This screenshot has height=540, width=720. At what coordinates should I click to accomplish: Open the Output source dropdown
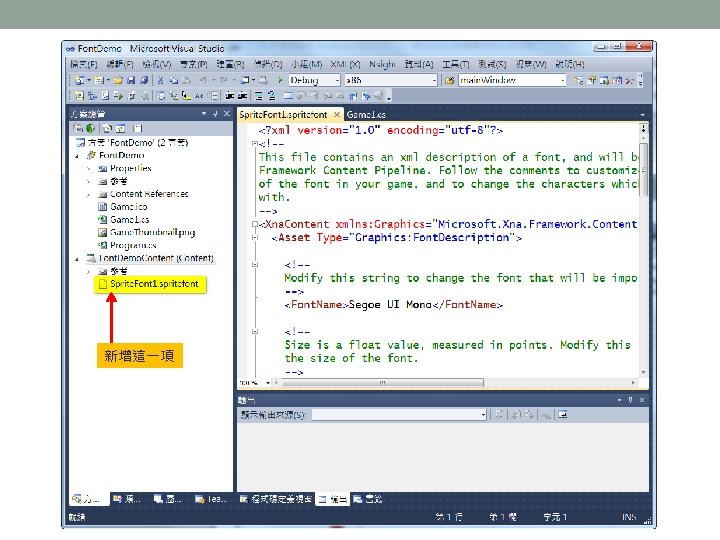[x=483, y=415]
